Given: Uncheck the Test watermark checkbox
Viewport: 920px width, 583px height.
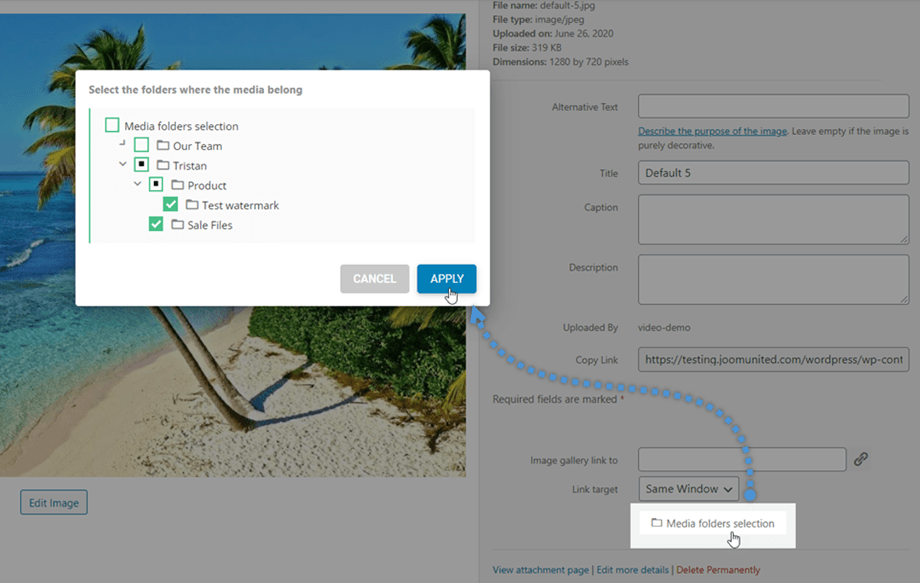Looking at the screenshot, I should click(171, 205).
